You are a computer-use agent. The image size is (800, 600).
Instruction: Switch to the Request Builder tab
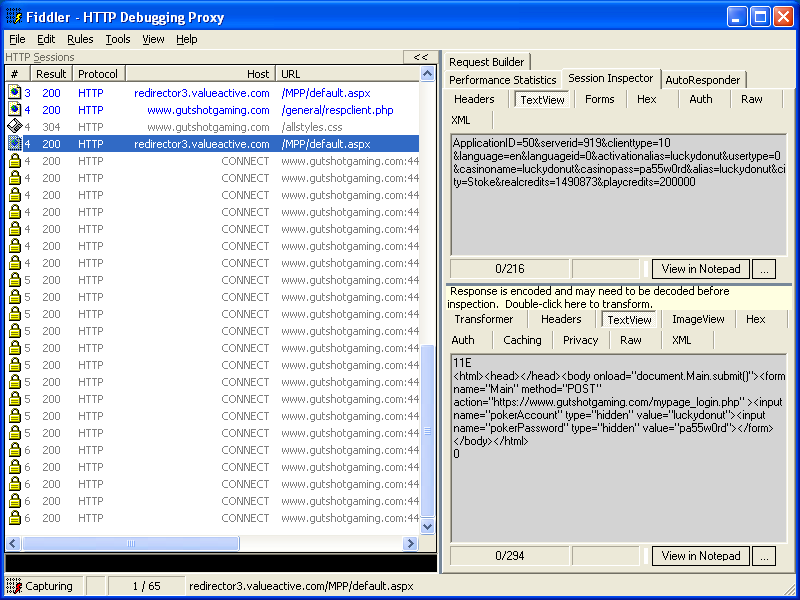click(487, 62)
